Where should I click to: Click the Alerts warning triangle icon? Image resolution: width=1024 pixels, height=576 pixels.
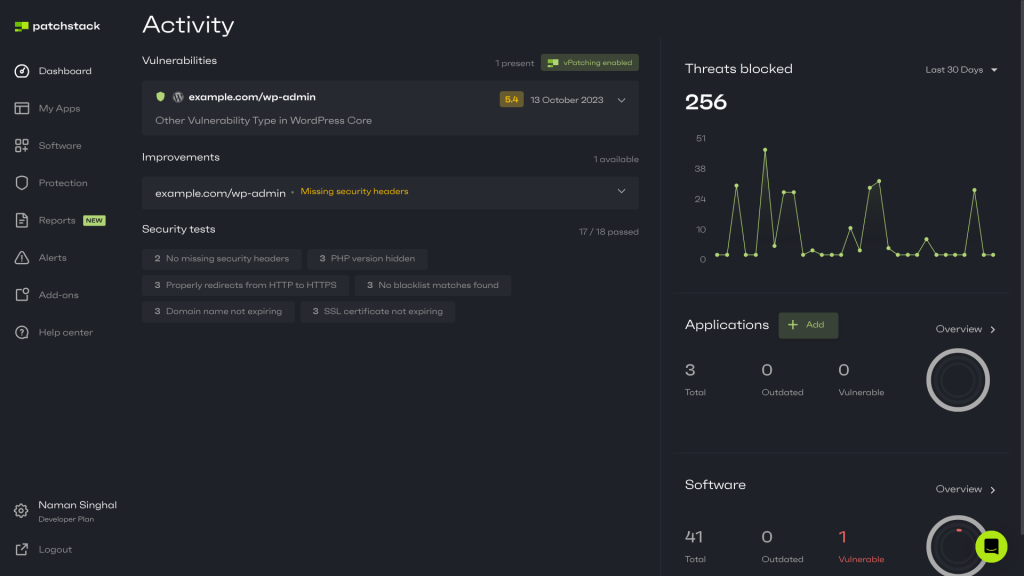tap(22, 258)
